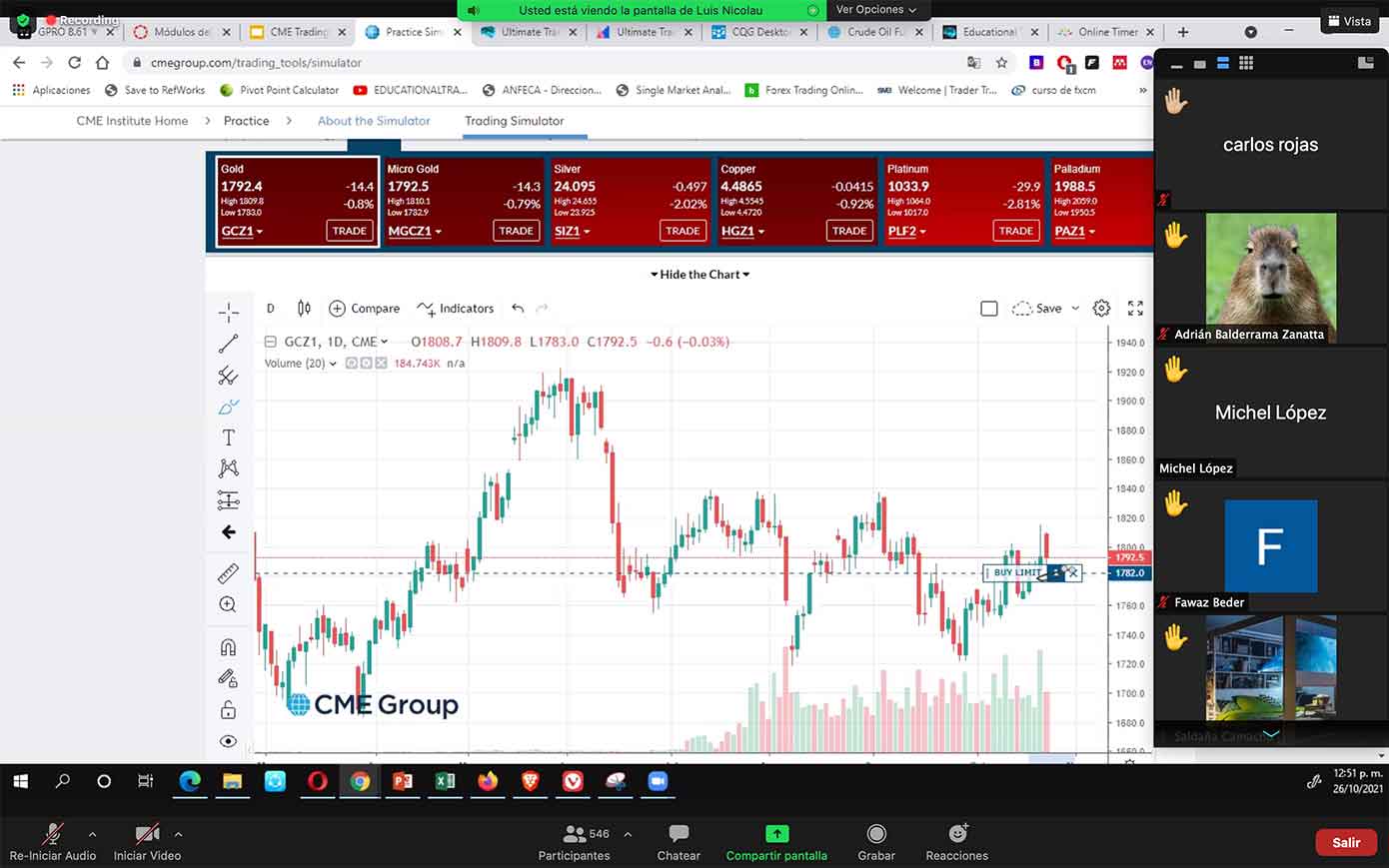Image resolution: width=1389 pixels, height=868 pixels.
Task: Bookmark this page with star icon
Action: (1001, 62)
